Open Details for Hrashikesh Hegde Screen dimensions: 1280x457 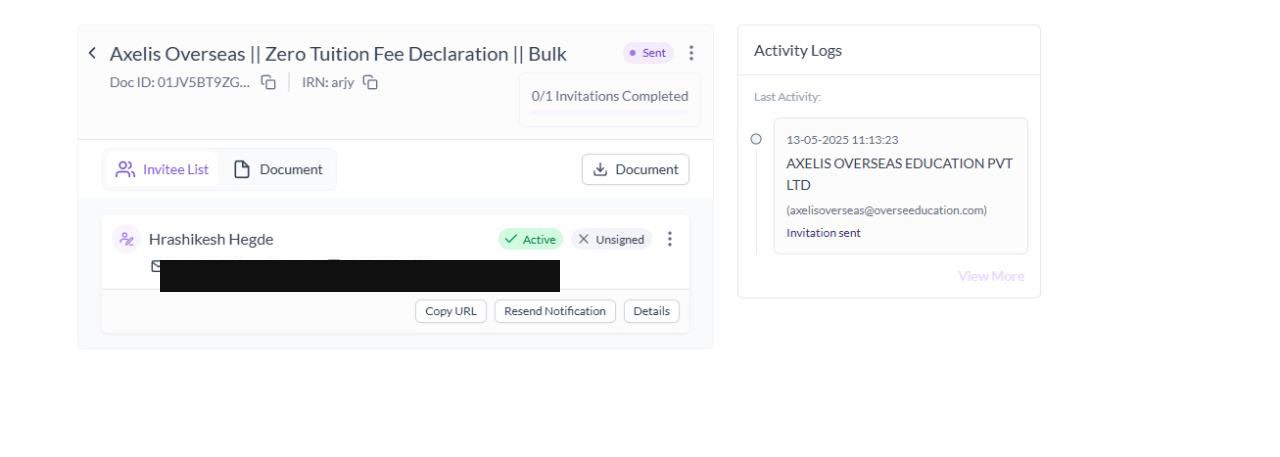pos(651,311)
